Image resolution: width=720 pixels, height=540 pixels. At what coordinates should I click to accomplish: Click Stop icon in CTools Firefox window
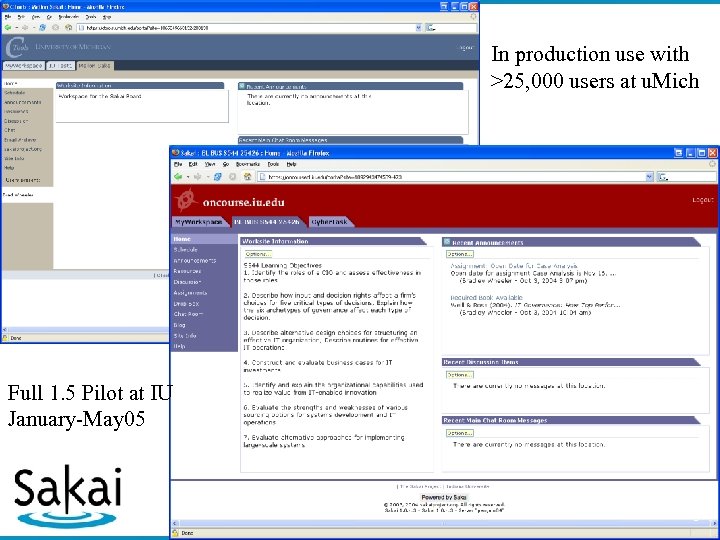(56, 28)
